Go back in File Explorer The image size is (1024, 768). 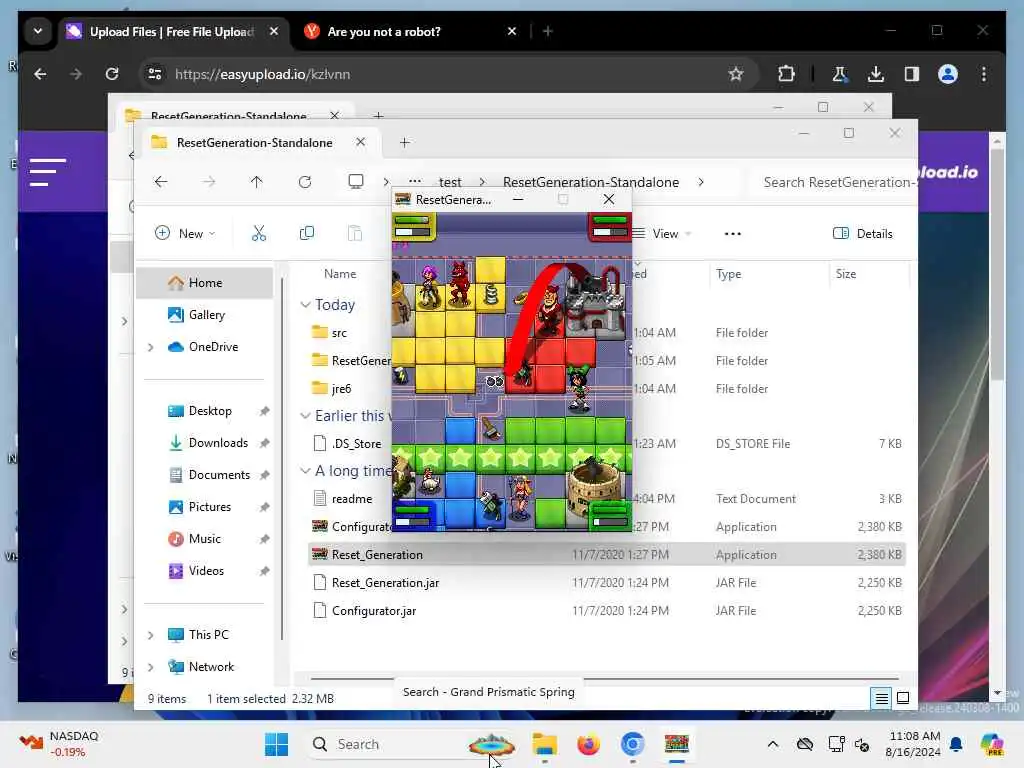coord(161,182)
